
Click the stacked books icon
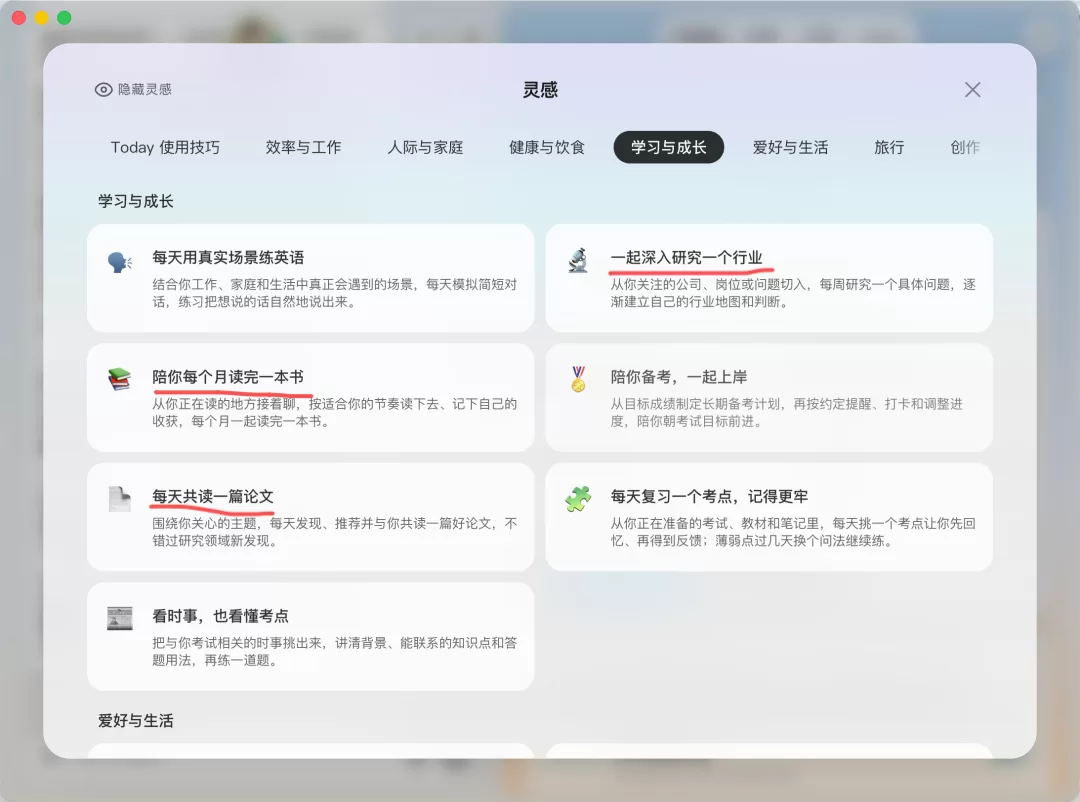120,380
